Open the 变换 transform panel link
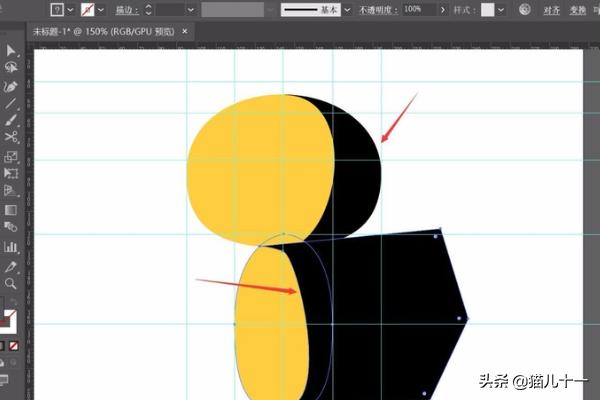 [578, 9]
